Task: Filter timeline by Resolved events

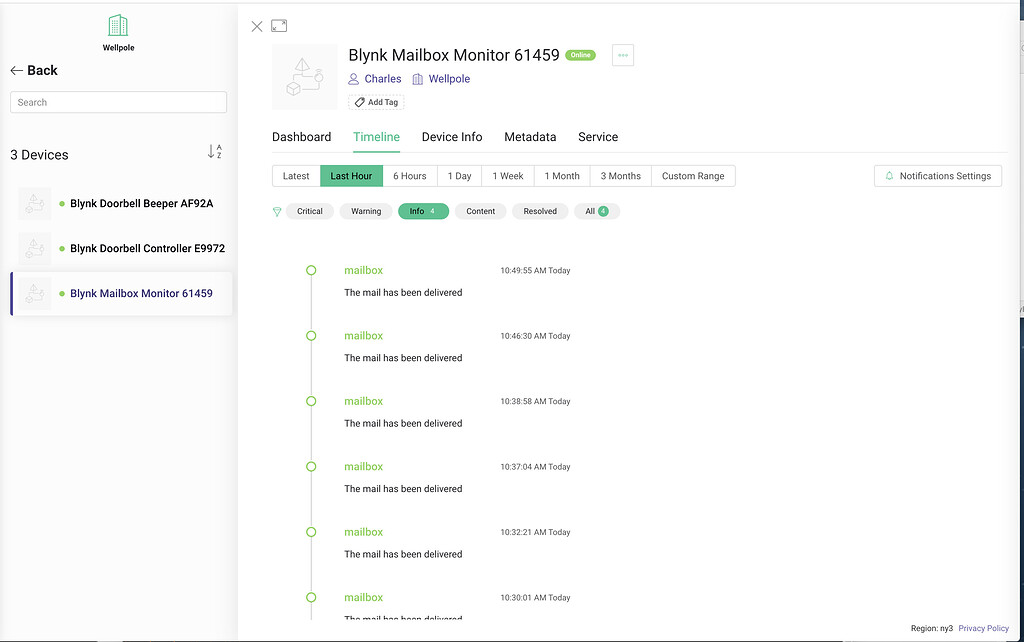Action: pyautogui.click(x=540, y=211)
